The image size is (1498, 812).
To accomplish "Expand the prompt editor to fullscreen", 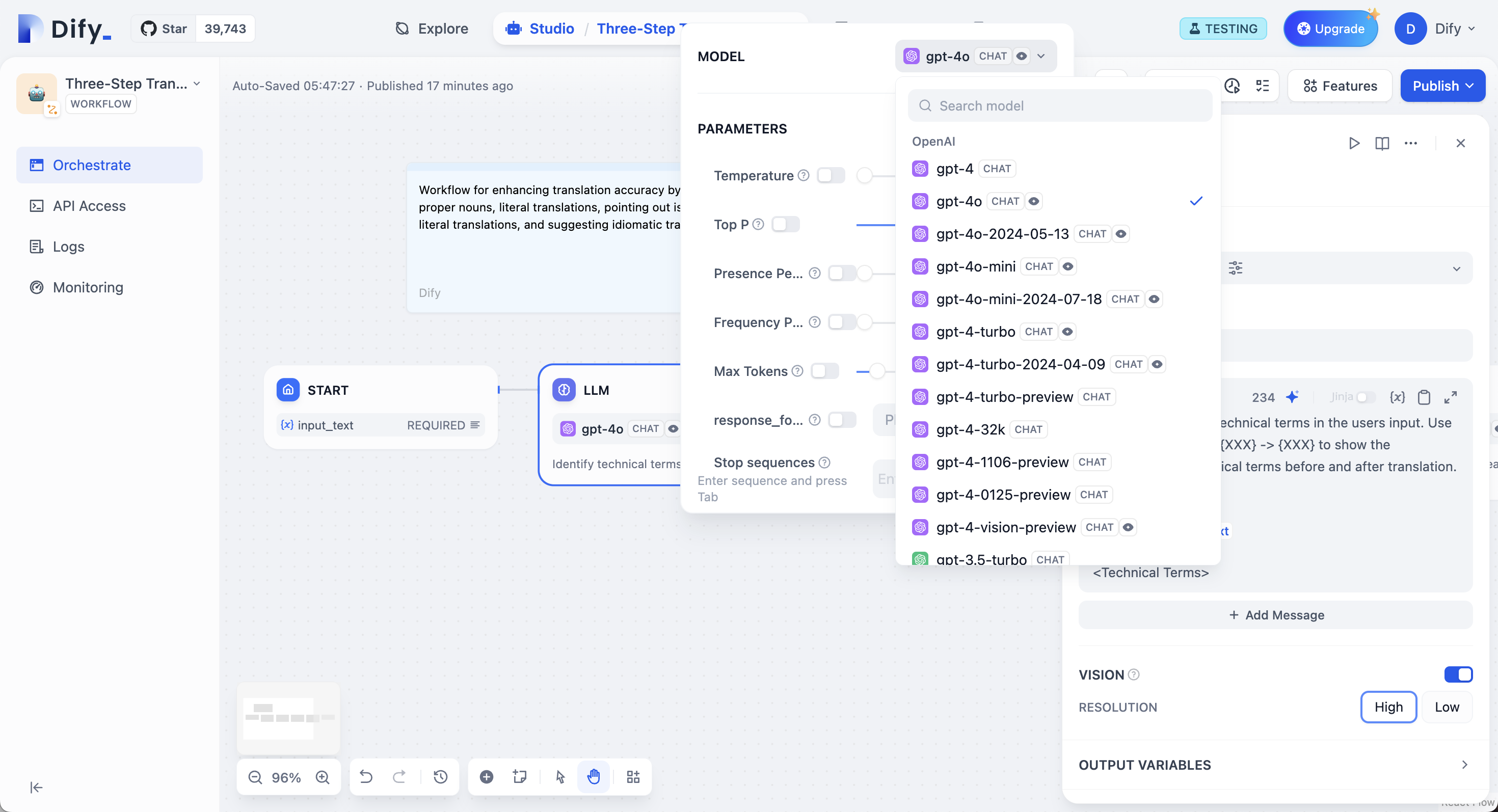I will pyautogui.click(x=1450, y=397).
